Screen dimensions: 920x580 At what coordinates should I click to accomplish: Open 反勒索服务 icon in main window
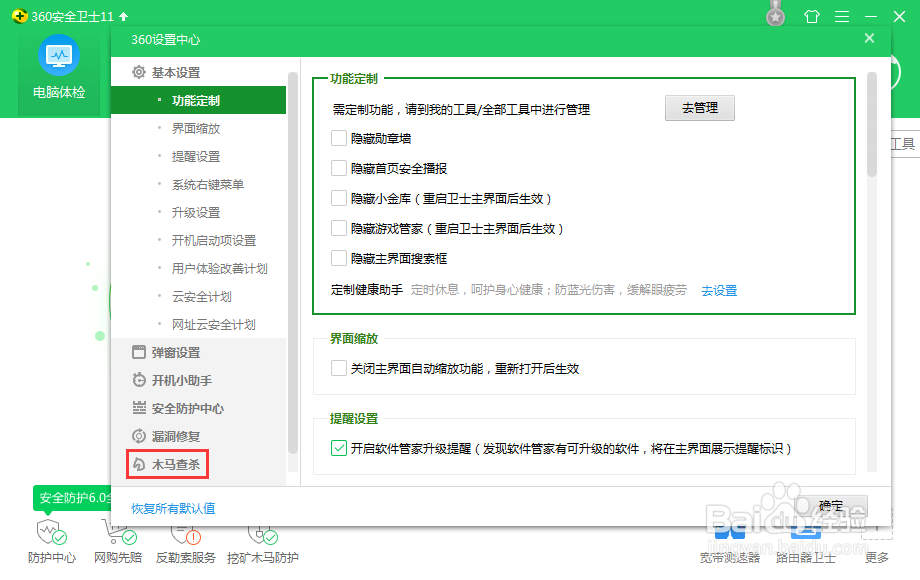pyautogui.click(x=185, y=534)
